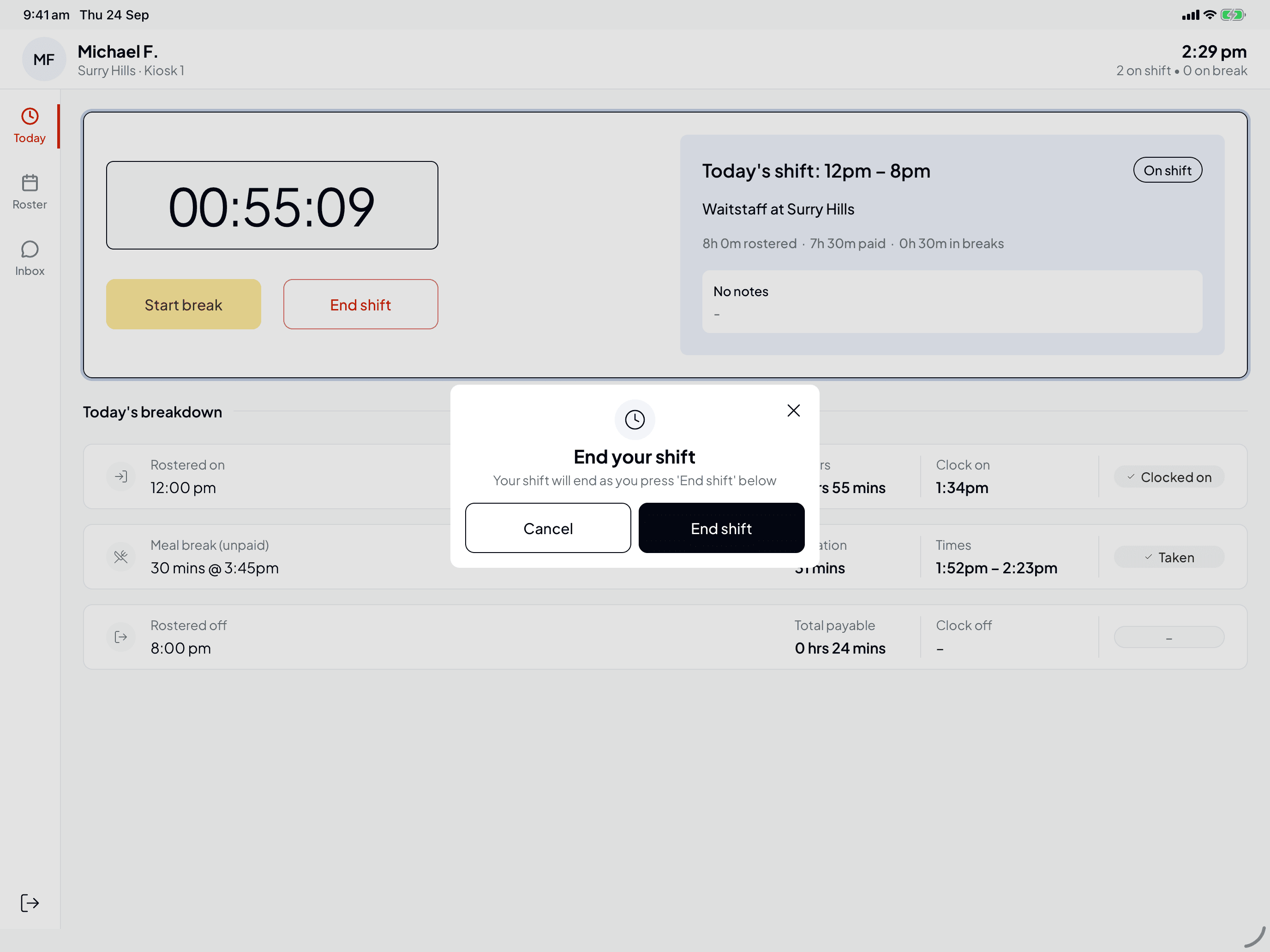Click 0 hrs 24 mins total payable

tap(840, 649)
